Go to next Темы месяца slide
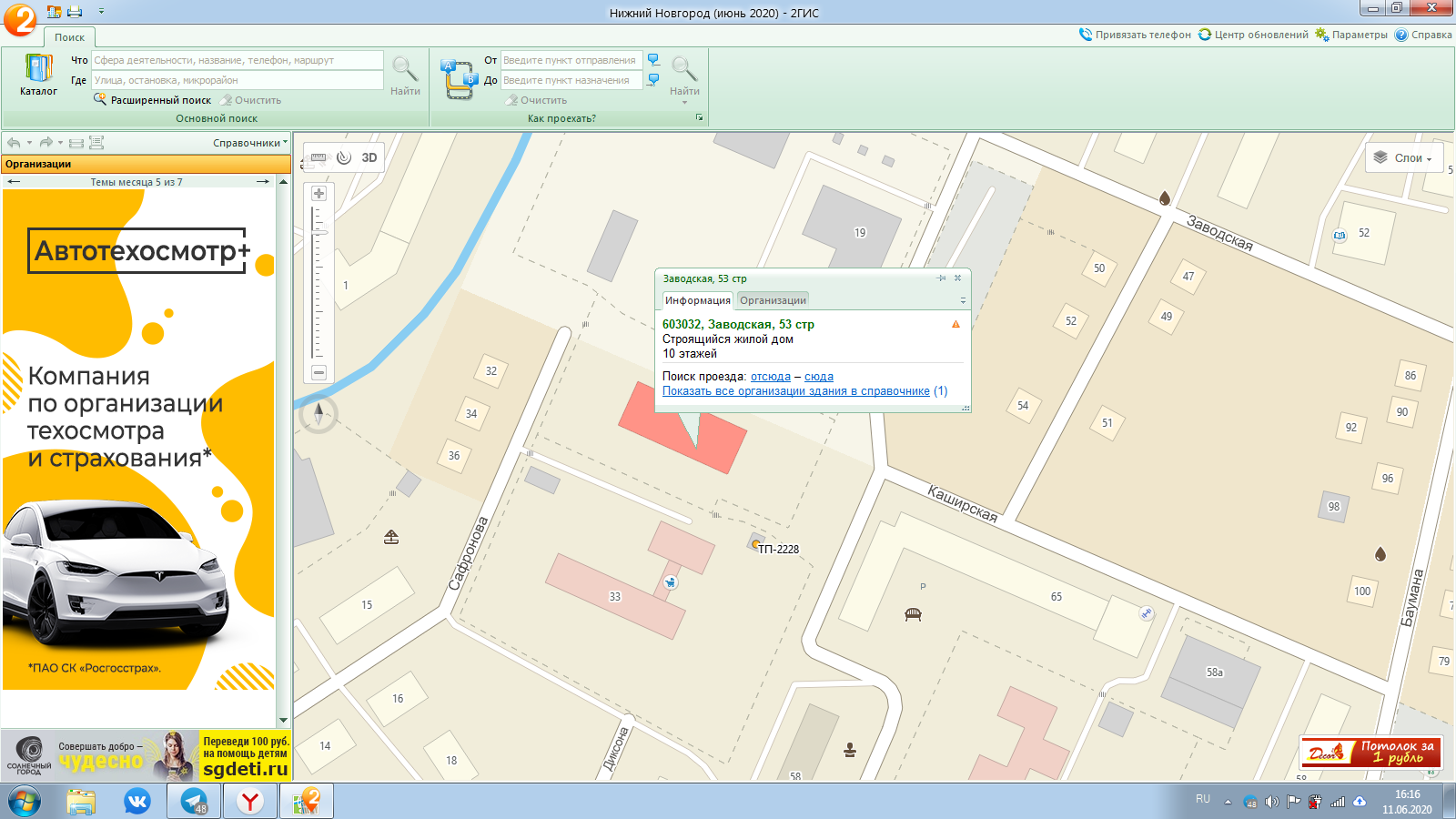 (x=263, y=182)
